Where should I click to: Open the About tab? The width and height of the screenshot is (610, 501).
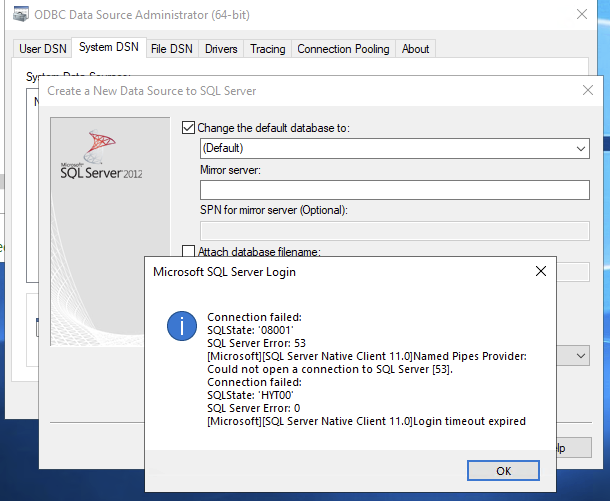click(415, 49)
